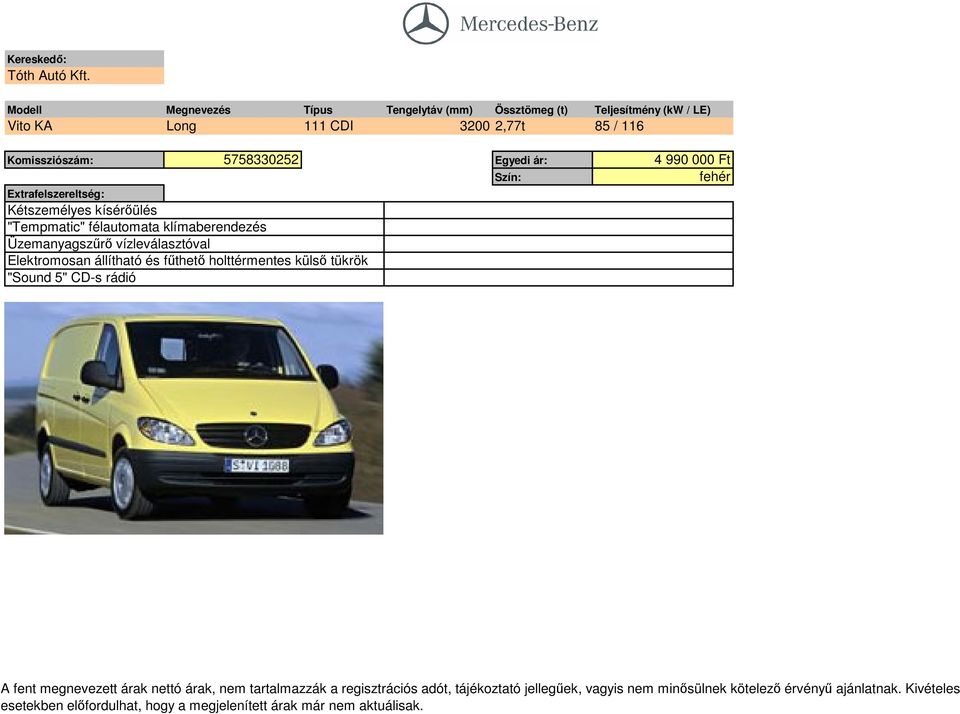
Task: Select the weight value '2,77t'
Action: pyautogui.click(x=510, y=126)
